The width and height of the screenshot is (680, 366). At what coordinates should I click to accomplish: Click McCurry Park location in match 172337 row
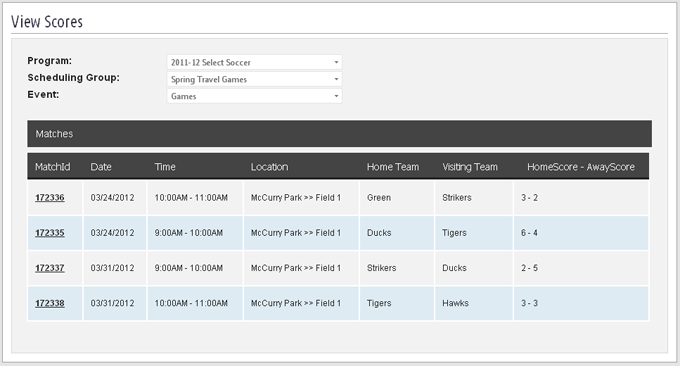point(296,268)
